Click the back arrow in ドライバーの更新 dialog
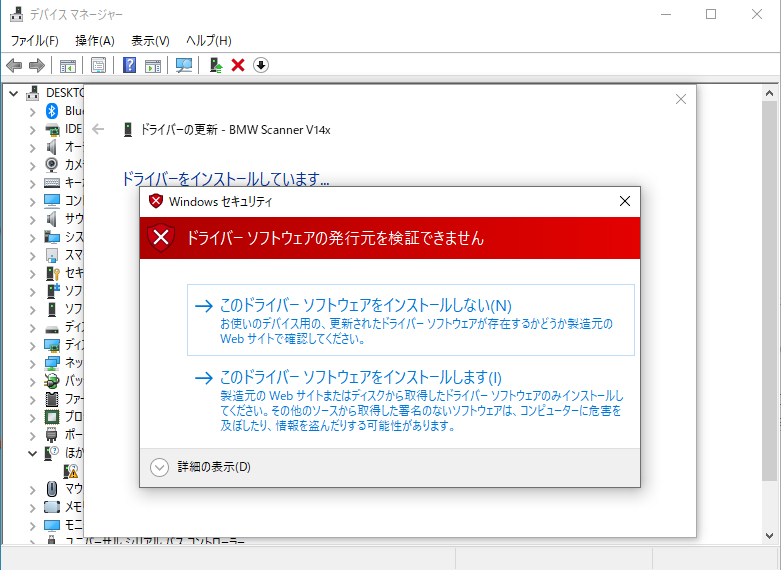Screen dimensions: 781x570 coord(98,130)
